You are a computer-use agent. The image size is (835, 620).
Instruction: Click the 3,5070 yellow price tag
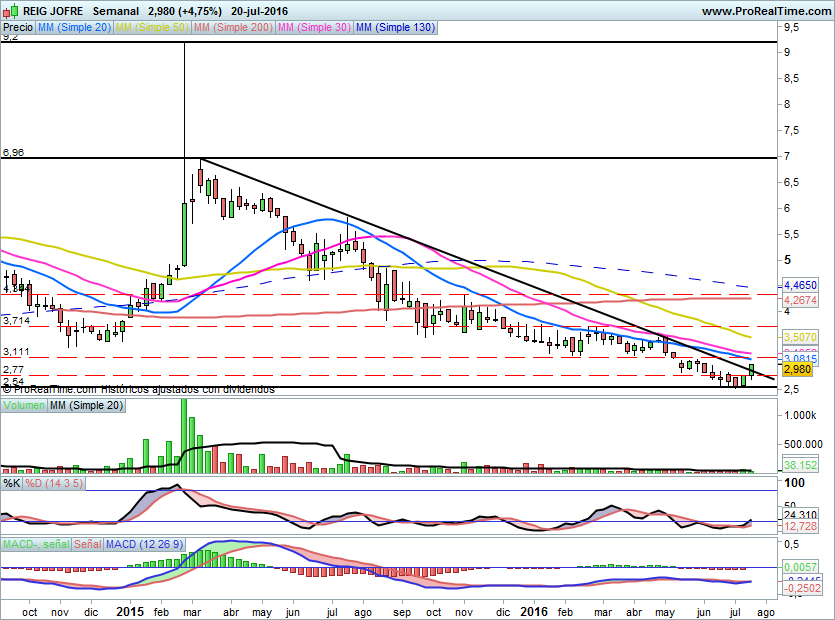(x=799, y=338)
